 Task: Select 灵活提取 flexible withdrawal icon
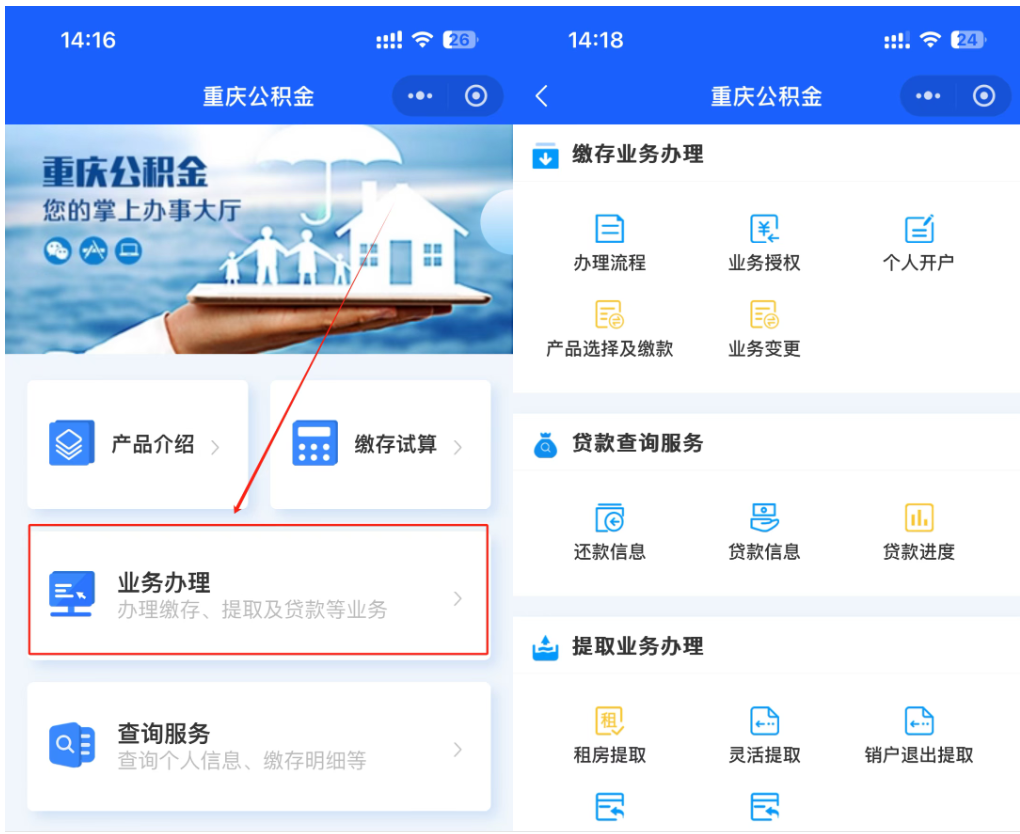coord(764,722)
